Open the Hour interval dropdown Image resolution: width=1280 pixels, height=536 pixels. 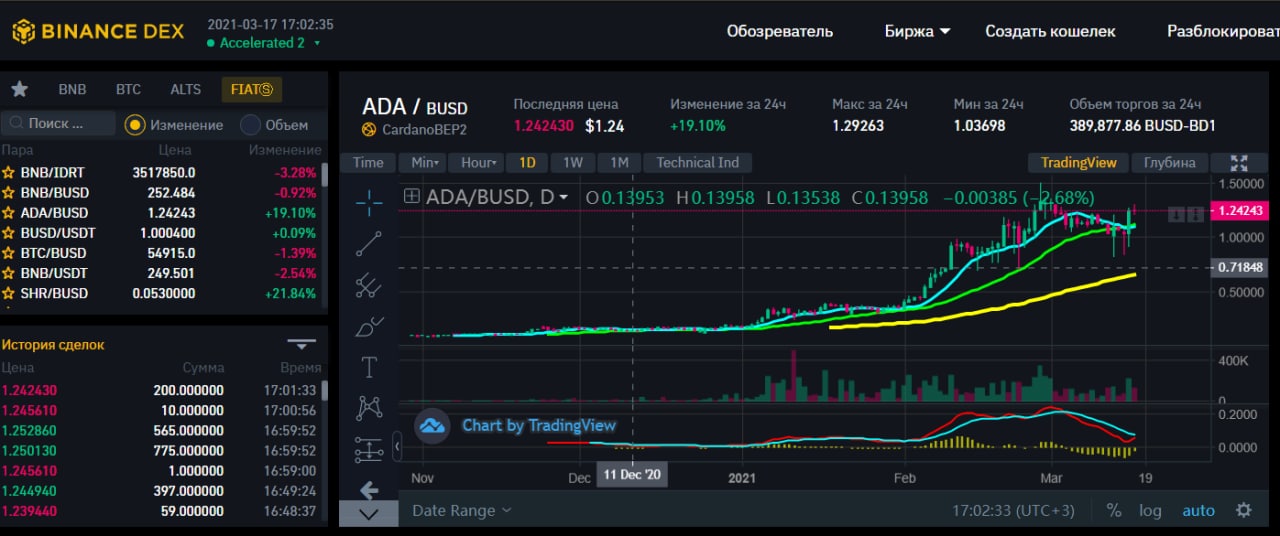click(478, 162)
